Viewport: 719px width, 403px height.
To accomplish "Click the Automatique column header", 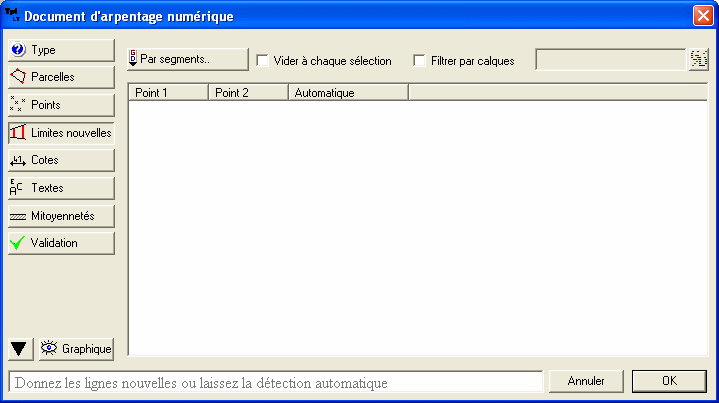I will 347,93.
